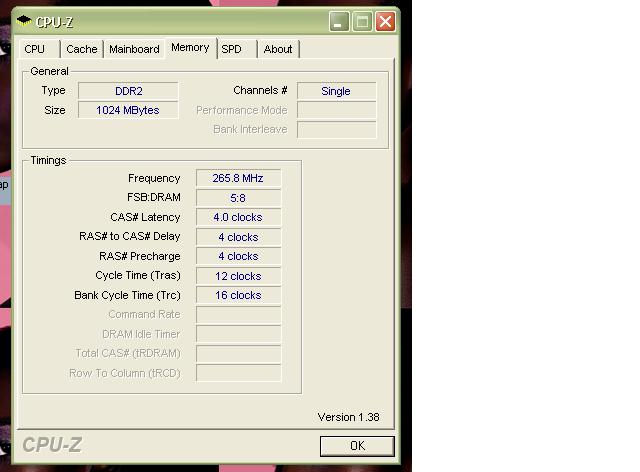Click the Bank Cycle Time (Trc) label

(127, 295)
